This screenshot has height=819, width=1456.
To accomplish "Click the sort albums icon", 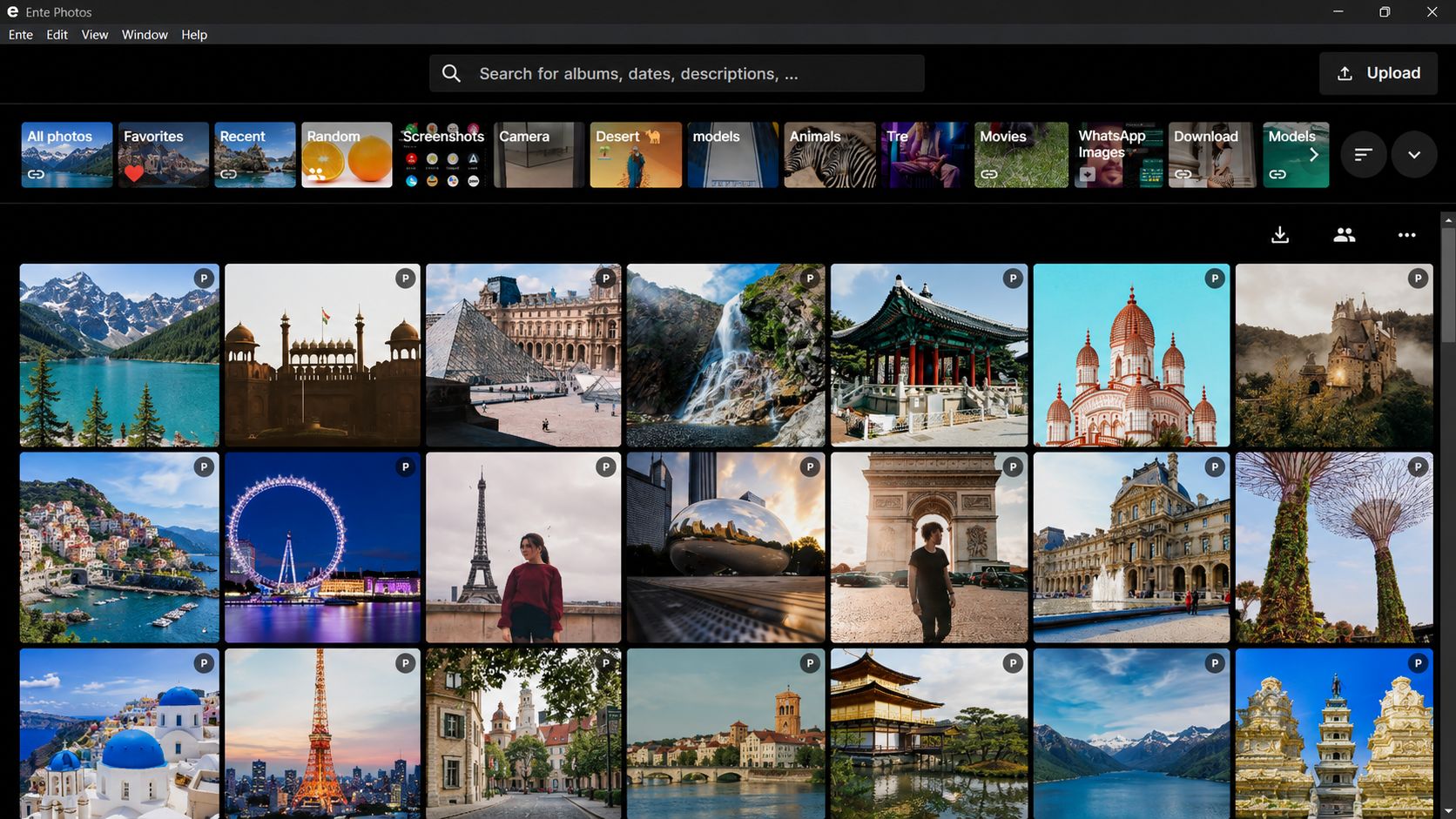I will click(x=1363, y=155).
